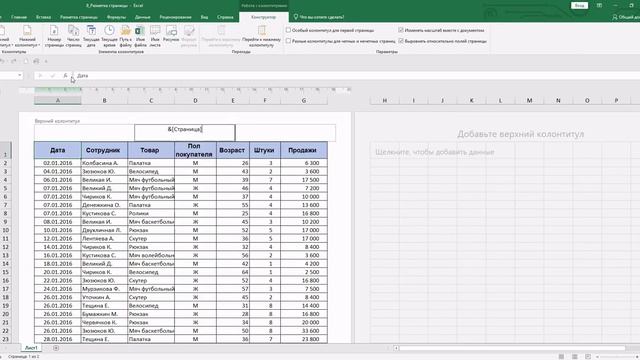Click the Сотрудник header cell

point(104,150)
